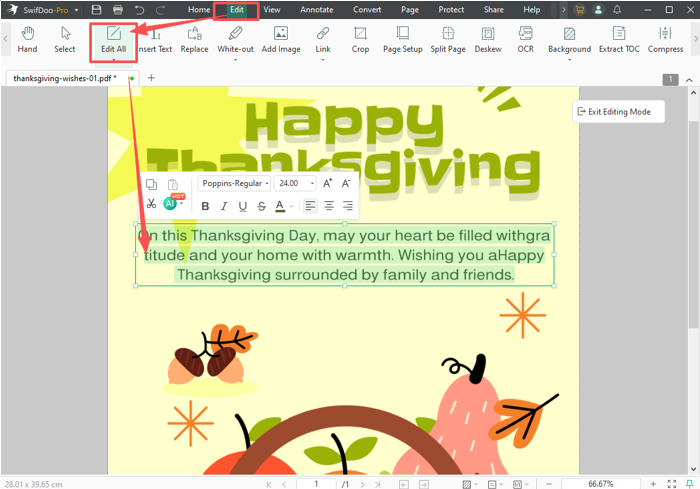700x489 pixels.
Task: Zoom out with the minus button
Action: pyautogui.click(x=549, y=484)
